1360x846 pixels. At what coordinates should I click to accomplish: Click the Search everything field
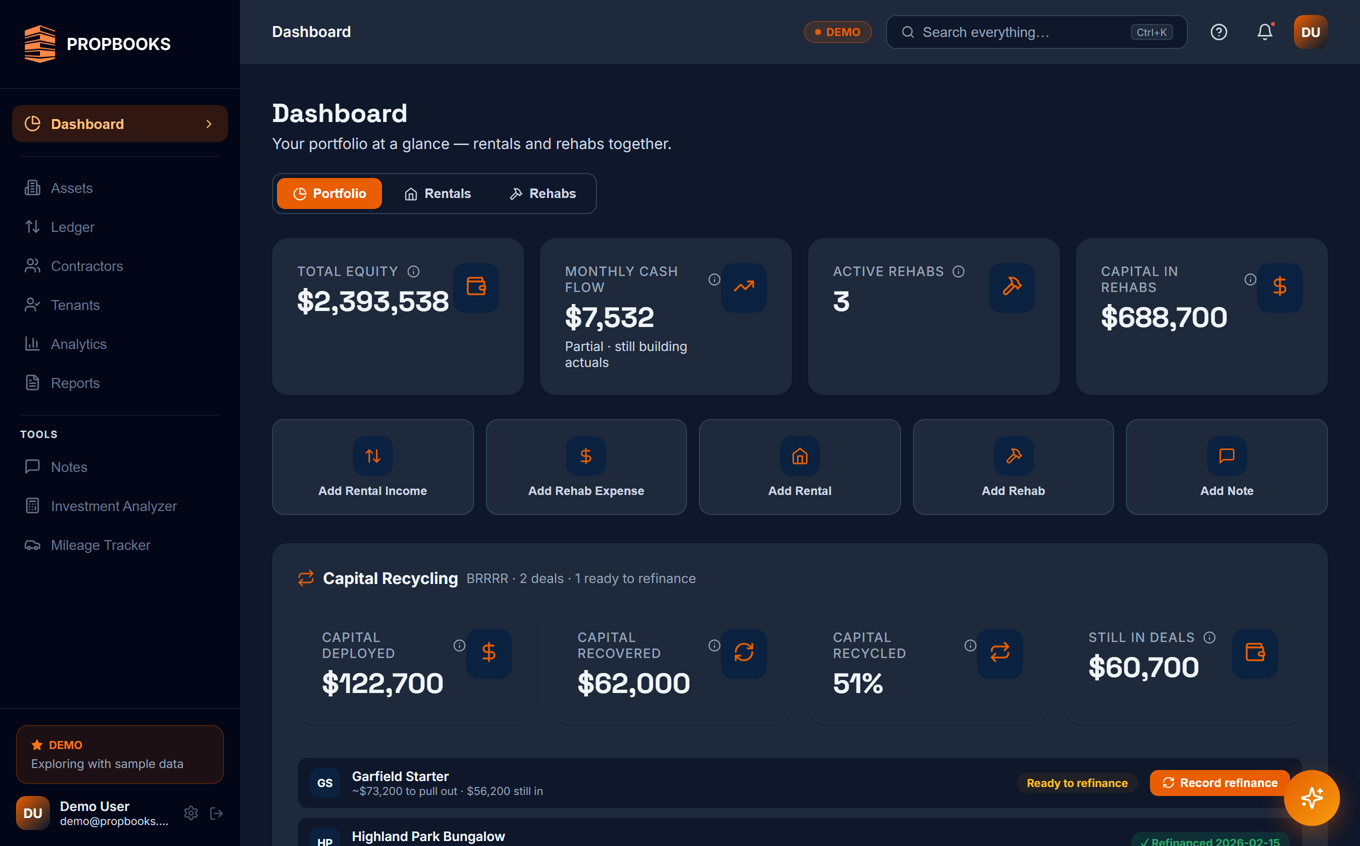tap(1036, 32)
